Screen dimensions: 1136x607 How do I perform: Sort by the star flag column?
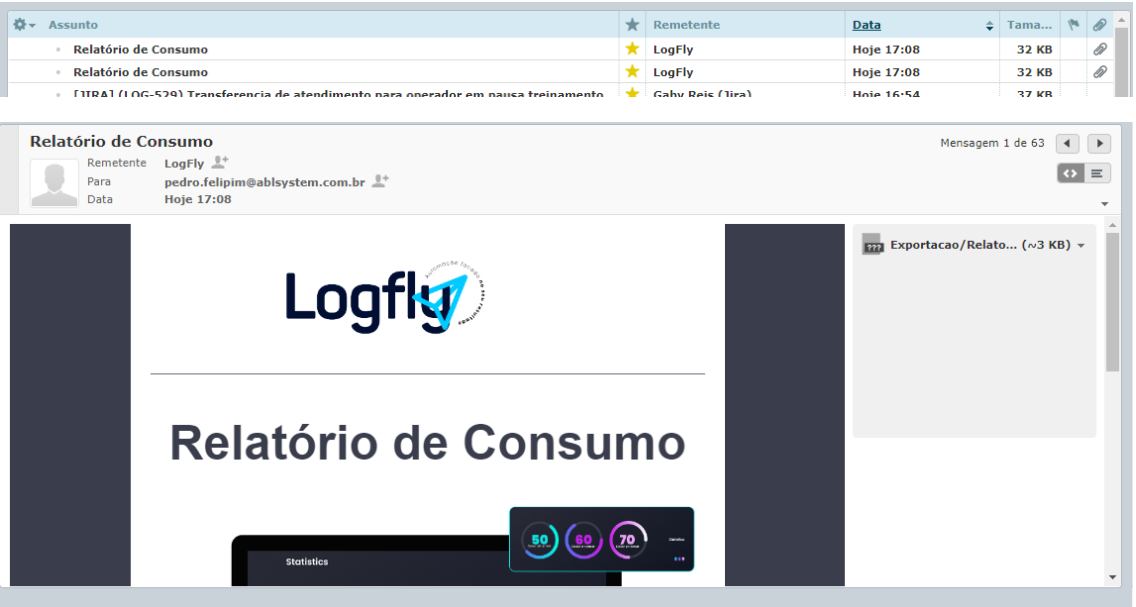632,25
